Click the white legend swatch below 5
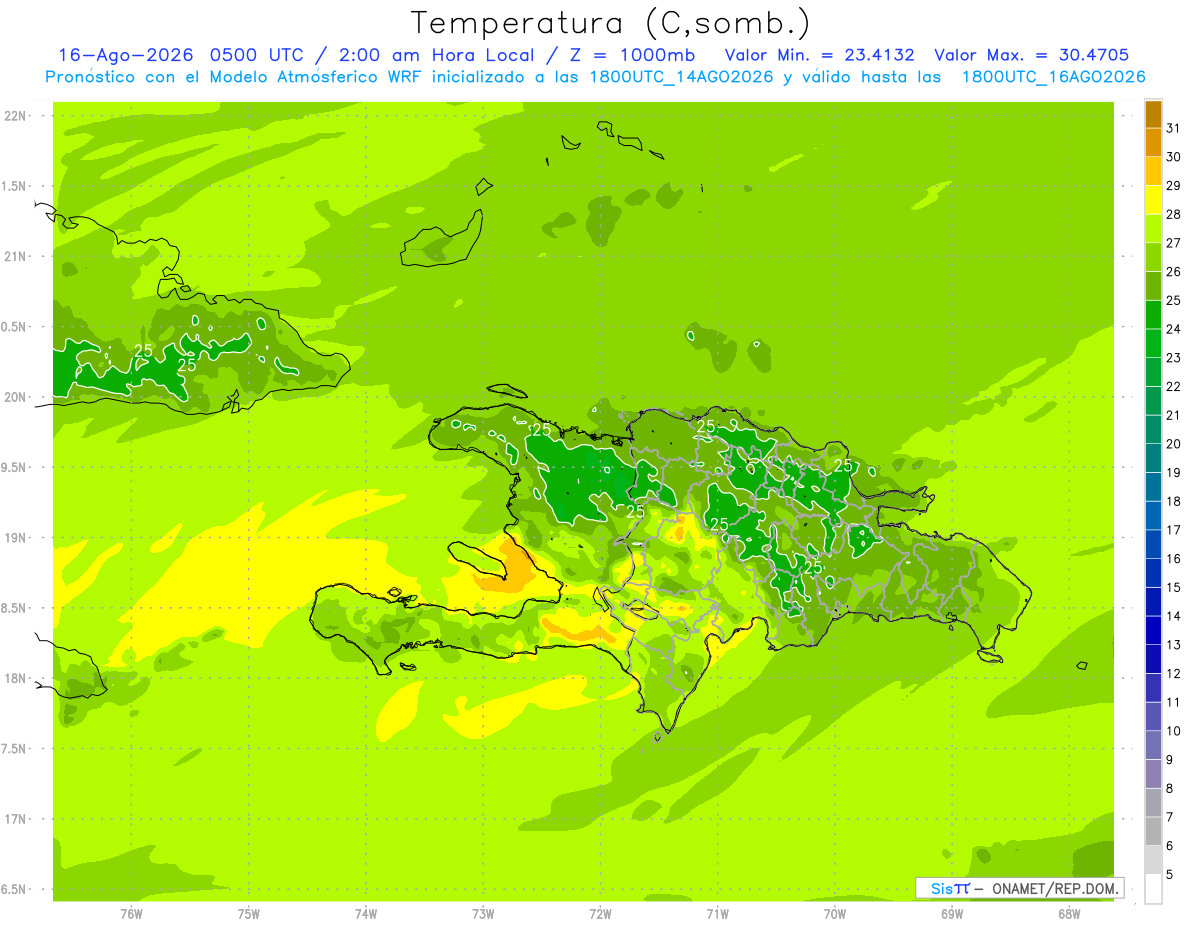The image size is (1200, 927). (x=1153, y=888)
